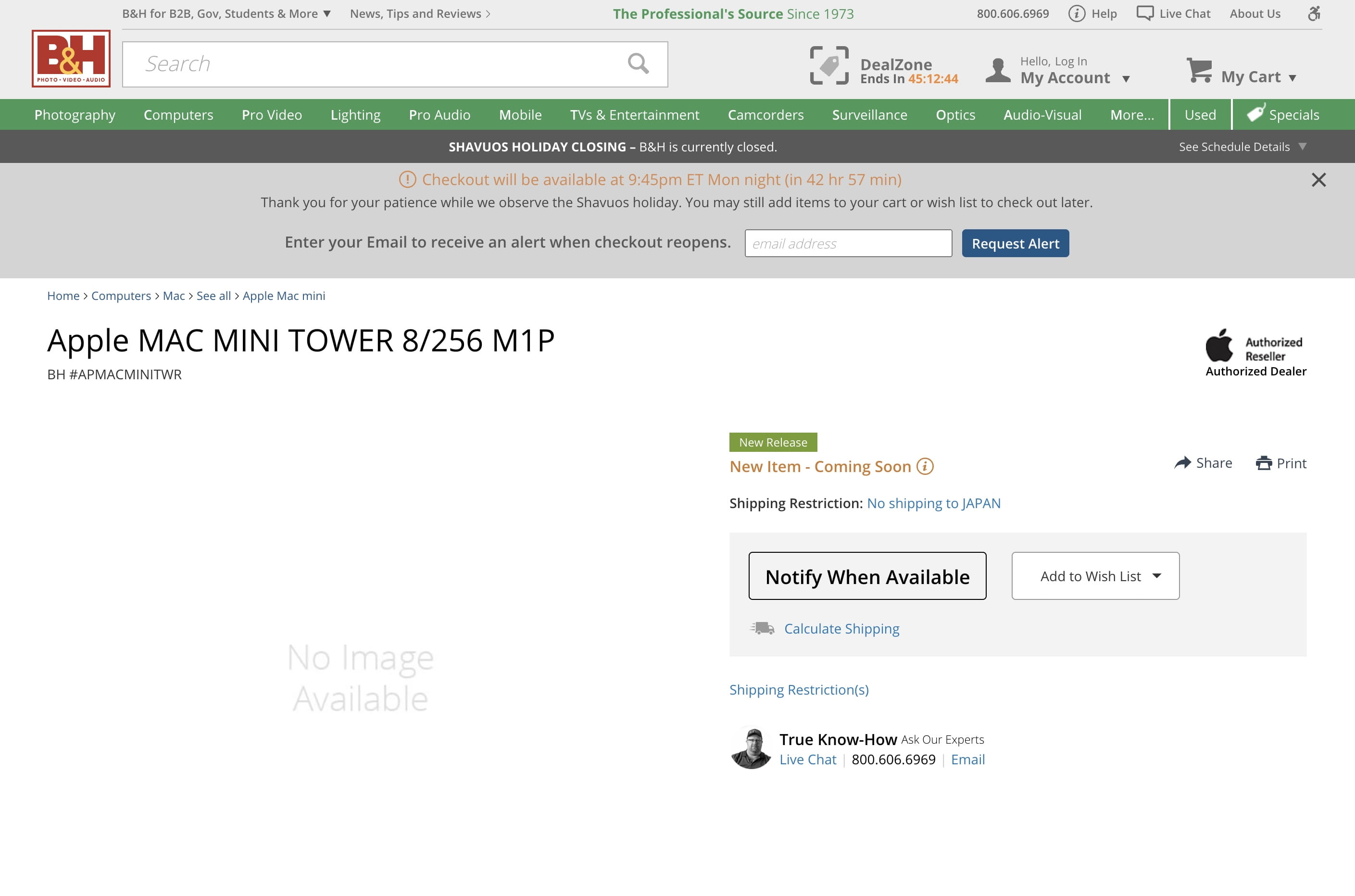Click the Computers breadcrumb link
1355x896 pixels.
pos(121,296)
